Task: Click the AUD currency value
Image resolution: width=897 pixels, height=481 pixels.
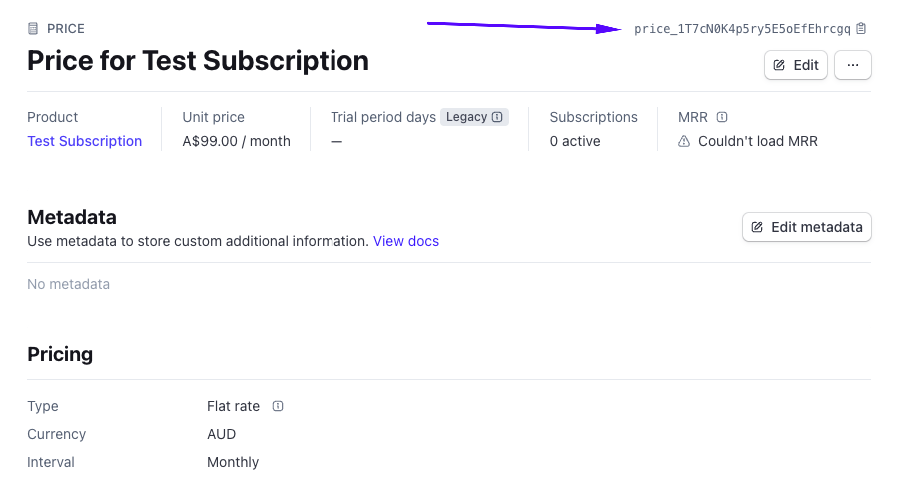Action: (221, 434)
